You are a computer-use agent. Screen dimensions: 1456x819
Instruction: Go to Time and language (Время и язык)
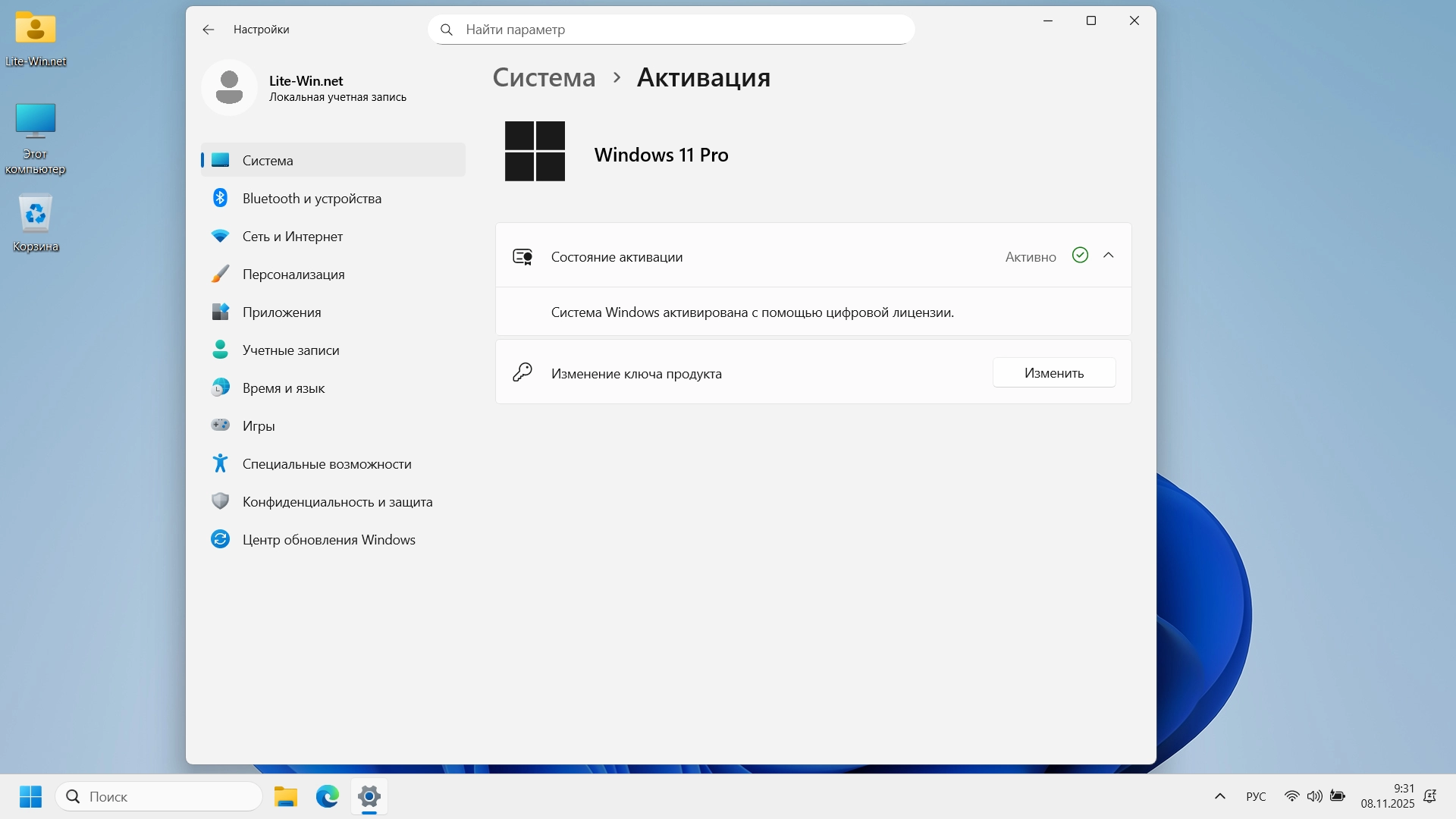pos(283,388)
